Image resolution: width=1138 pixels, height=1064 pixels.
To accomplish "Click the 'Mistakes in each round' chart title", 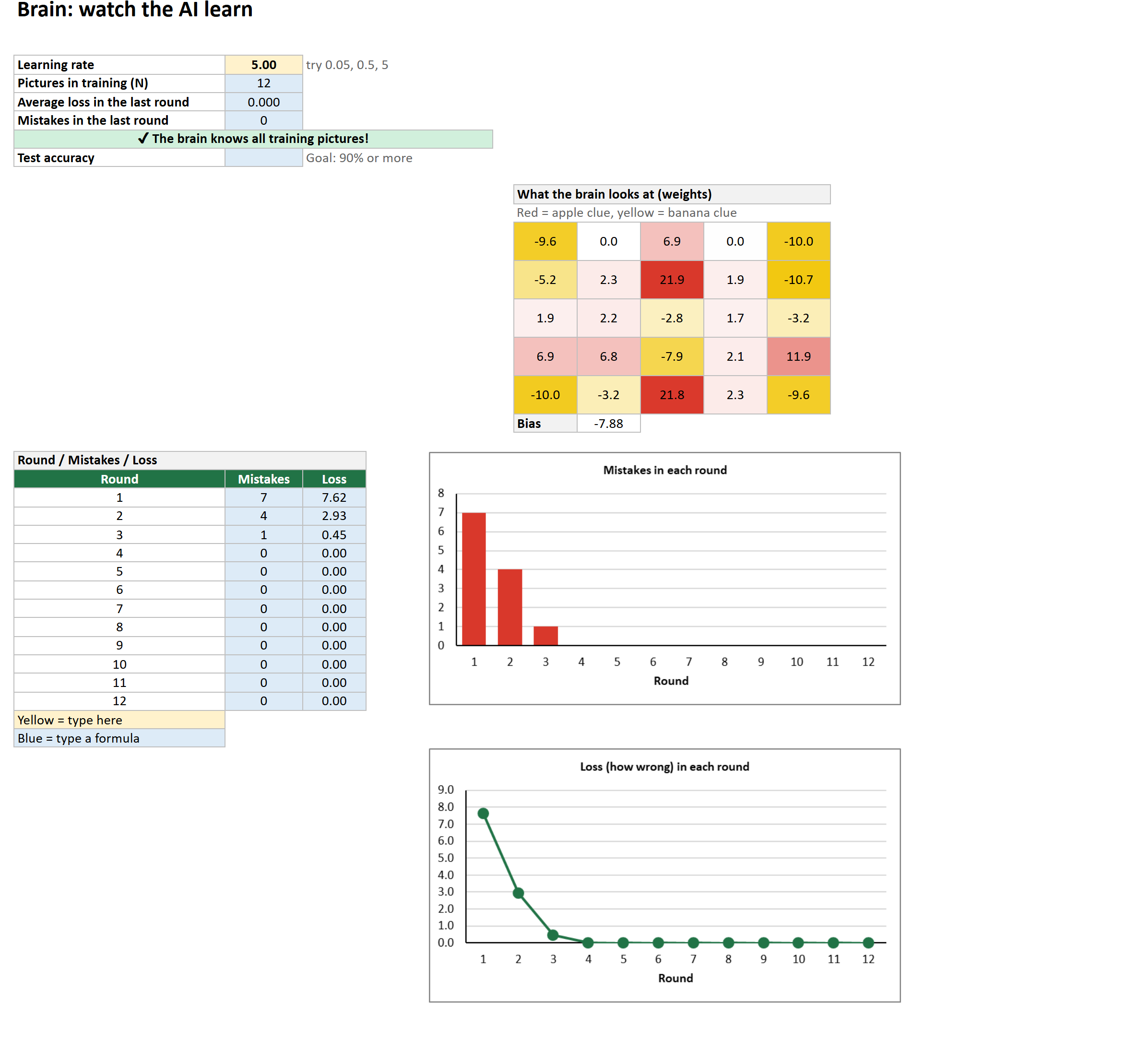I will tap(664, 471).
